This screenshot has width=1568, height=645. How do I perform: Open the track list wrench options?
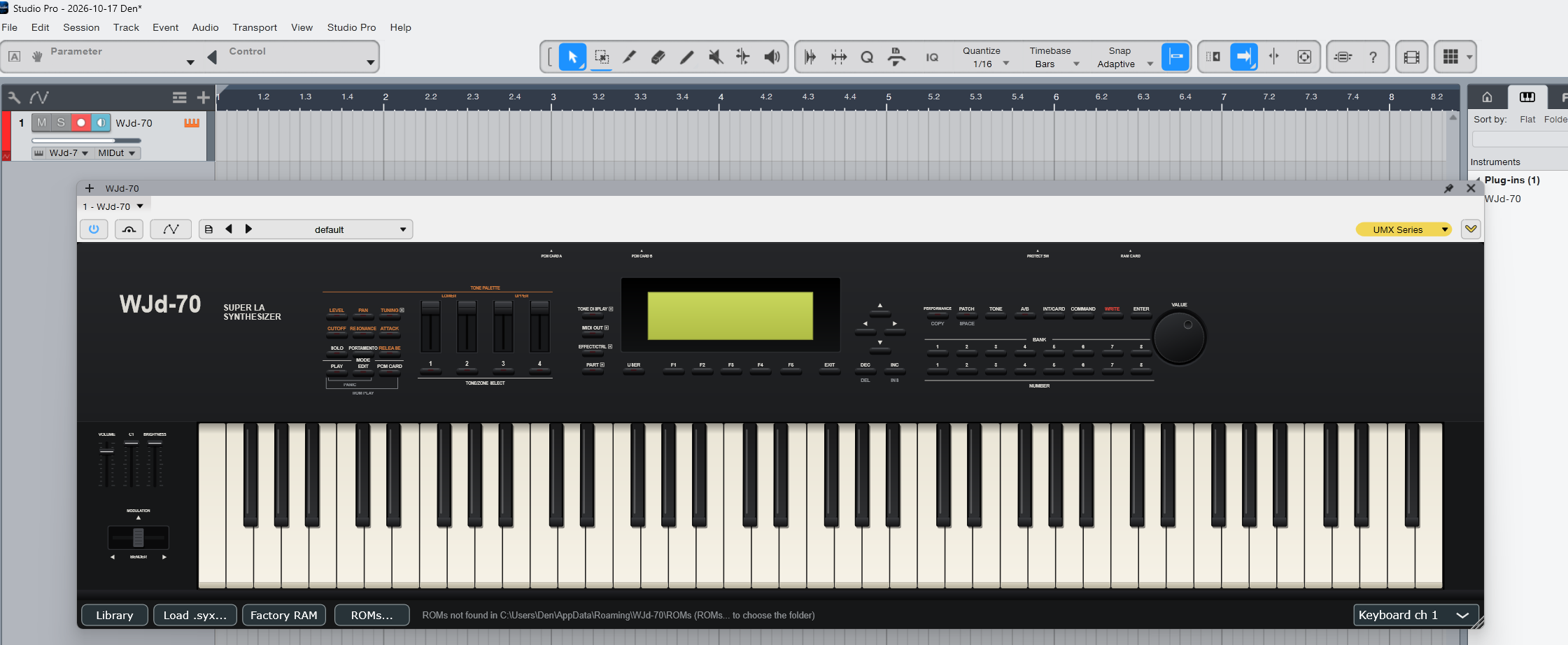[14, 97]
